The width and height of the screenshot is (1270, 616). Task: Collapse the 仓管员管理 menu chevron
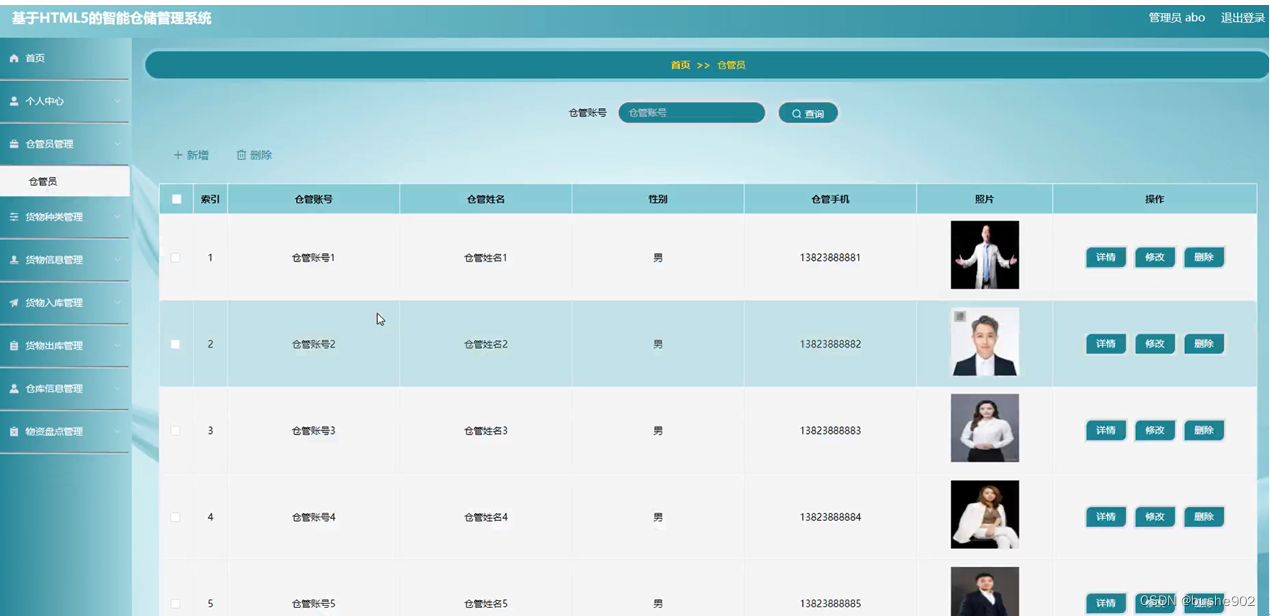tap(117, 144)
